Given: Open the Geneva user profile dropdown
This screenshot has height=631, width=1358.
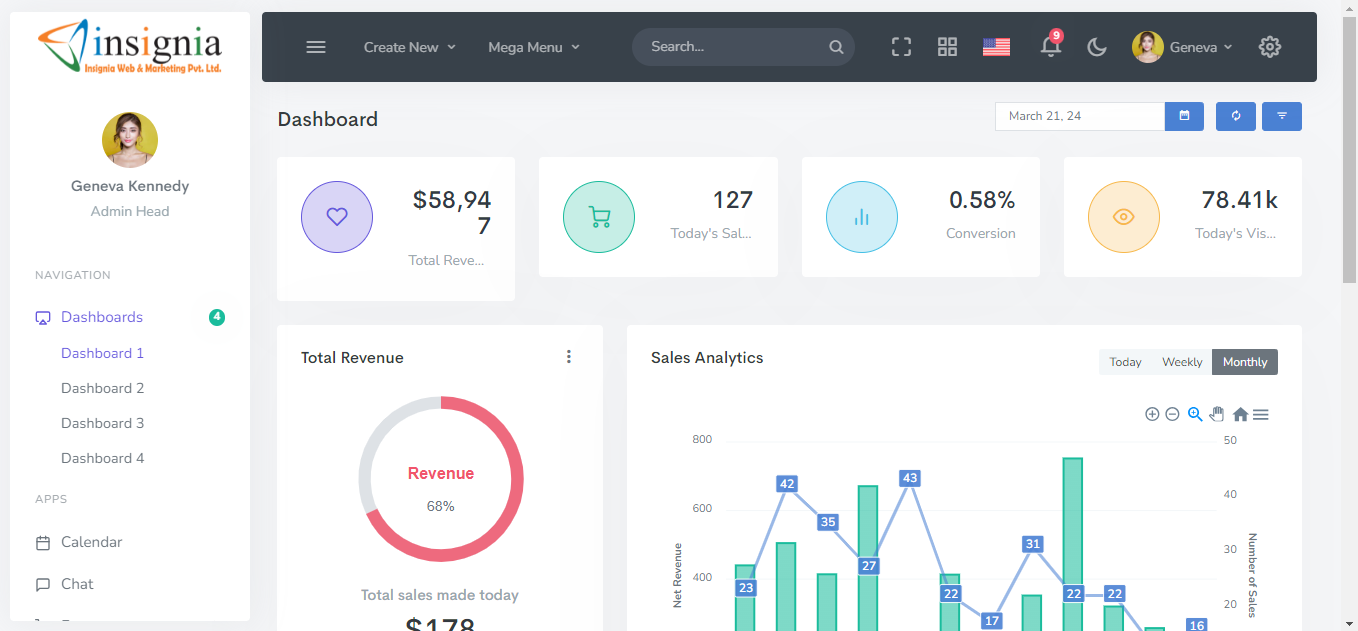Looking at the screenshot, I should (1182, 47).
